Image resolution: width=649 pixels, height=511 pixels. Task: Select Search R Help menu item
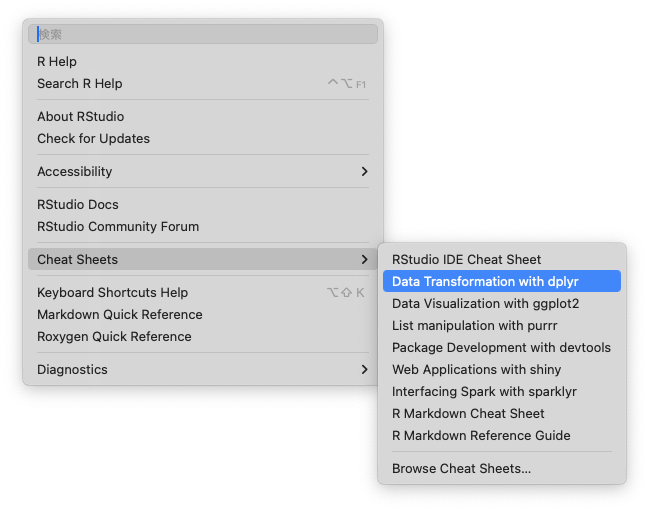[80, 84]
